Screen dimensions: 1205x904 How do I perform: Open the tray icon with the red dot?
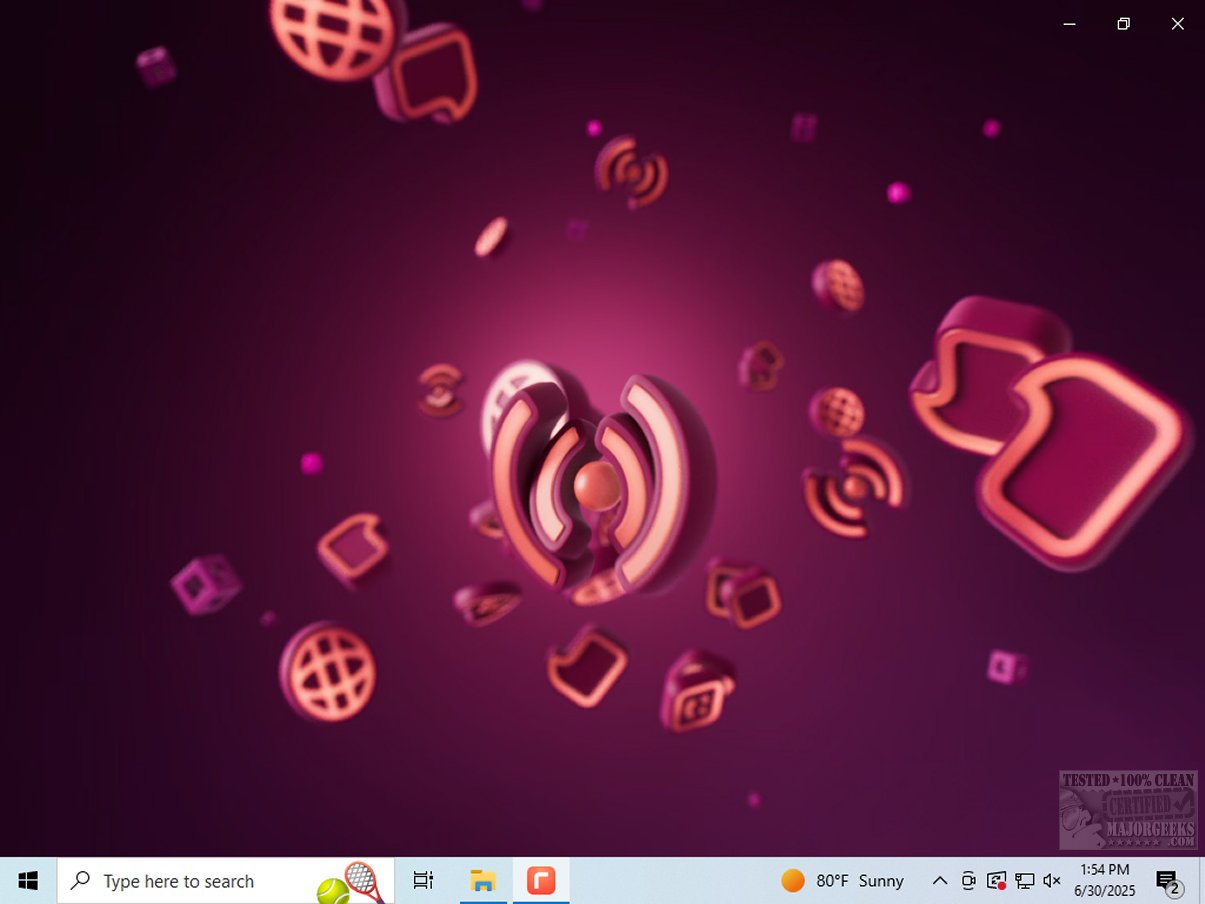996,881
